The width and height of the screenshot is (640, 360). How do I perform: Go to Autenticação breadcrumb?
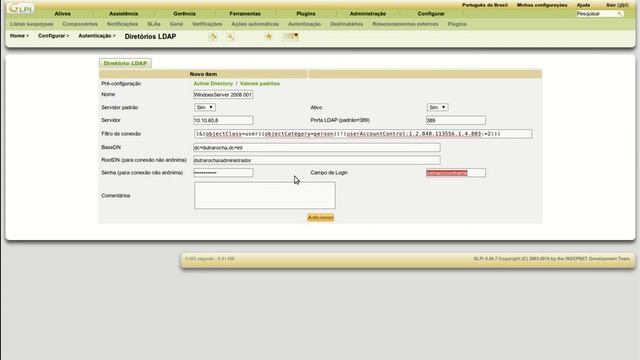[x=95, y=36]
